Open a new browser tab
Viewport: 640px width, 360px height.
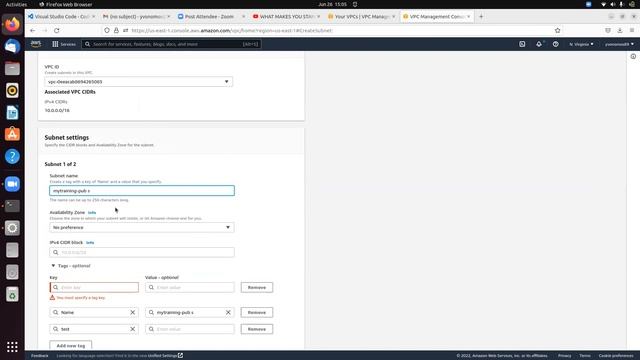[x=481, y=17]
